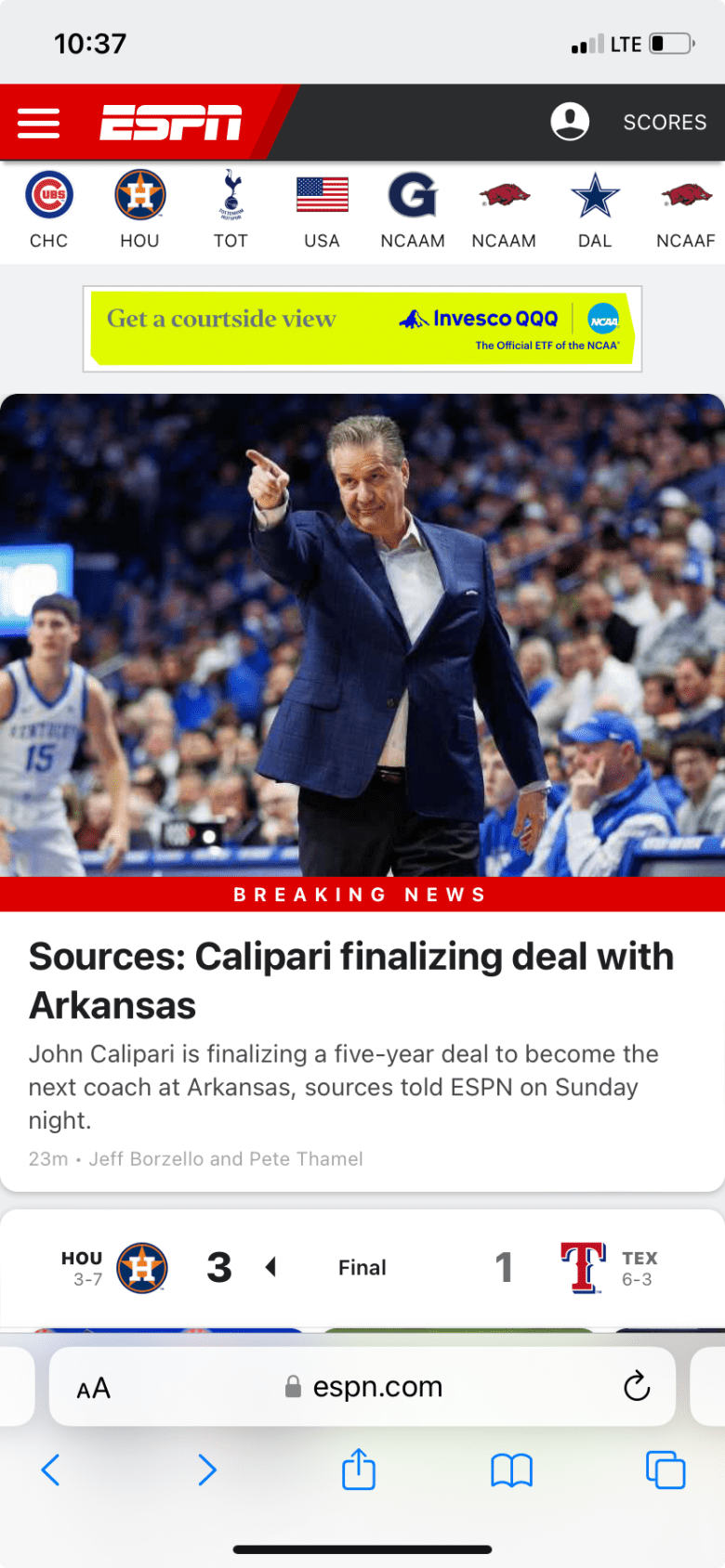Viewport: 725px width, 1568px height.
Task: Open the ESPN hamburger menu
Action: point(38,123)
